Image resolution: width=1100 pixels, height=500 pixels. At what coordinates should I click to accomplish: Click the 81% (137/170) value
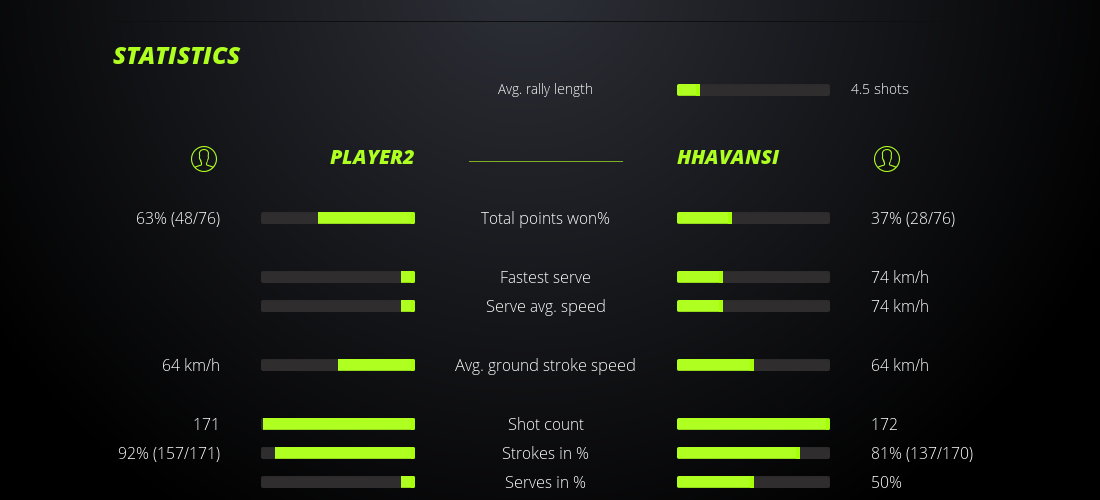point(922,453)
